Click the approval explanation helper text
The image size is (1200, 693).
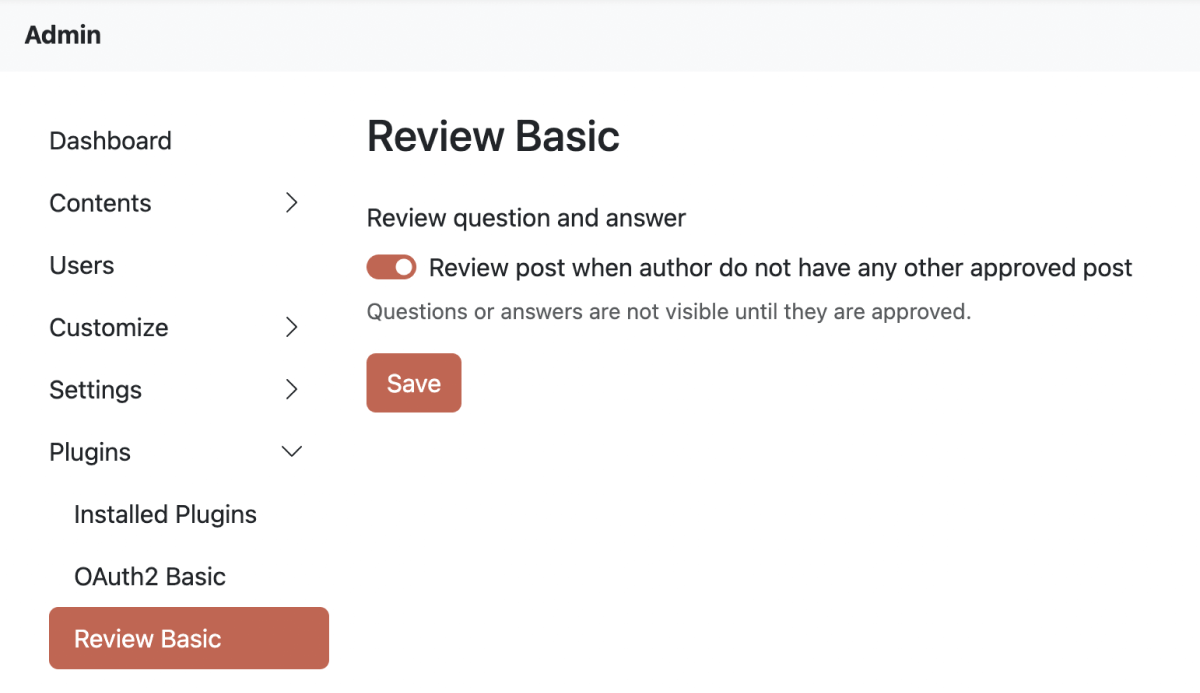(x=669, y=311)
